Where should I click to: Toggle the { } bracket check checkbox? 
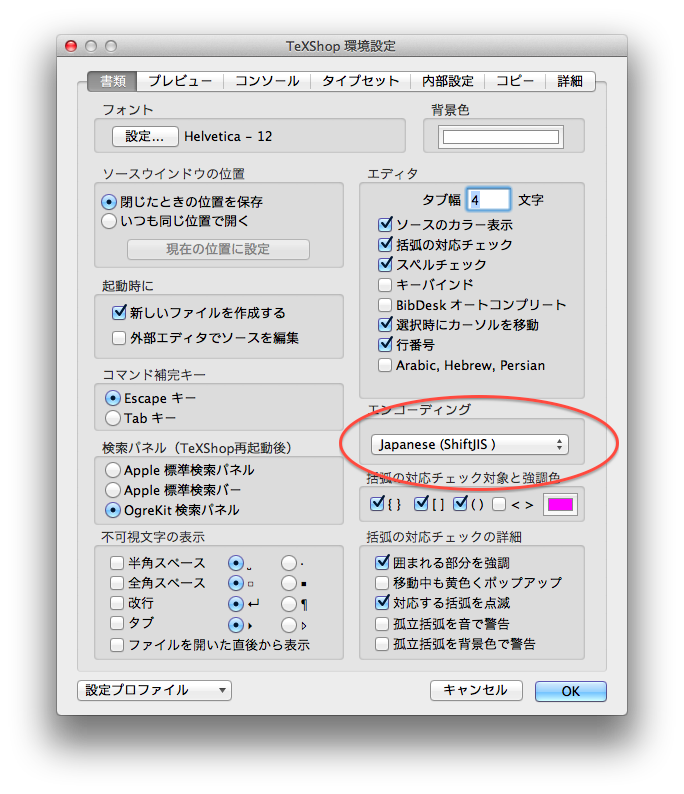point(378,504)
